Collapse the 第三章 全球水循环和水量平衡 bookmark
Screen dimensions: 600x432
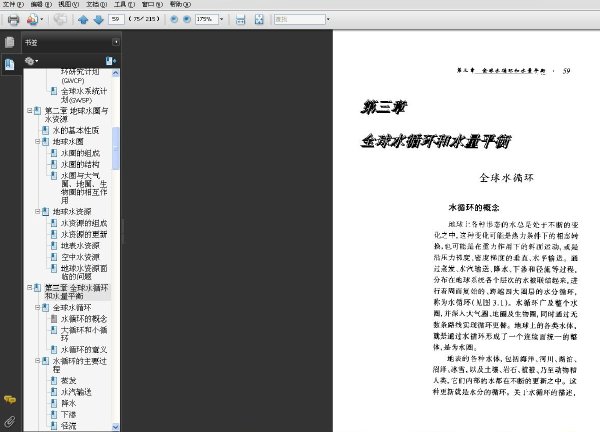[29, 287]
